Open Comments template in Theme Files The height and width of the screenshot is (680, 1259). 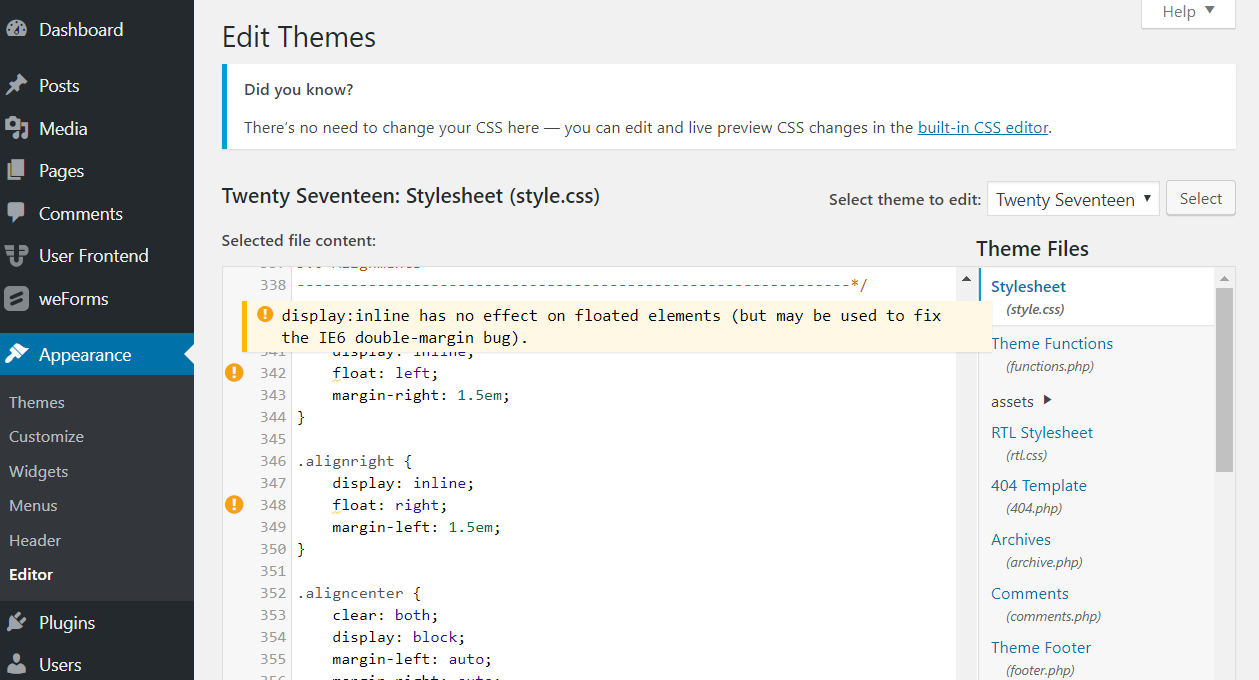1030,594
